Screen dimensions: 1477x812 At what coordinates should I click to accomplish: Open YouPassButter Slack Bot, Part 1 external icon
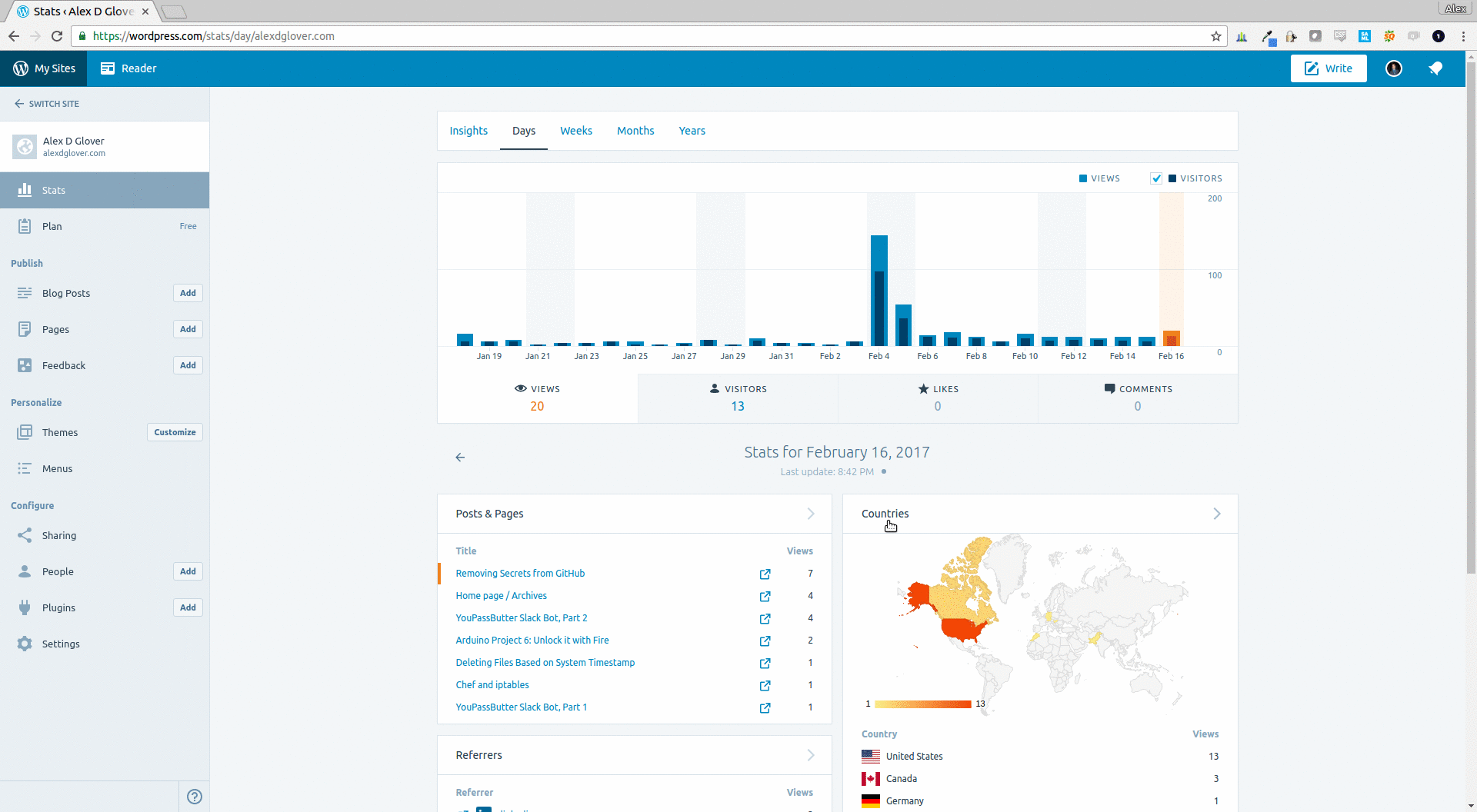pos(765,708)
